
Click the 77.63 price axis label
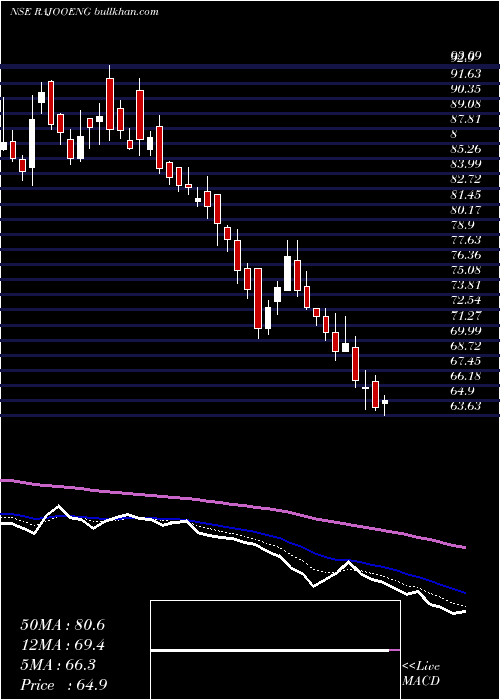click(465, 240)
